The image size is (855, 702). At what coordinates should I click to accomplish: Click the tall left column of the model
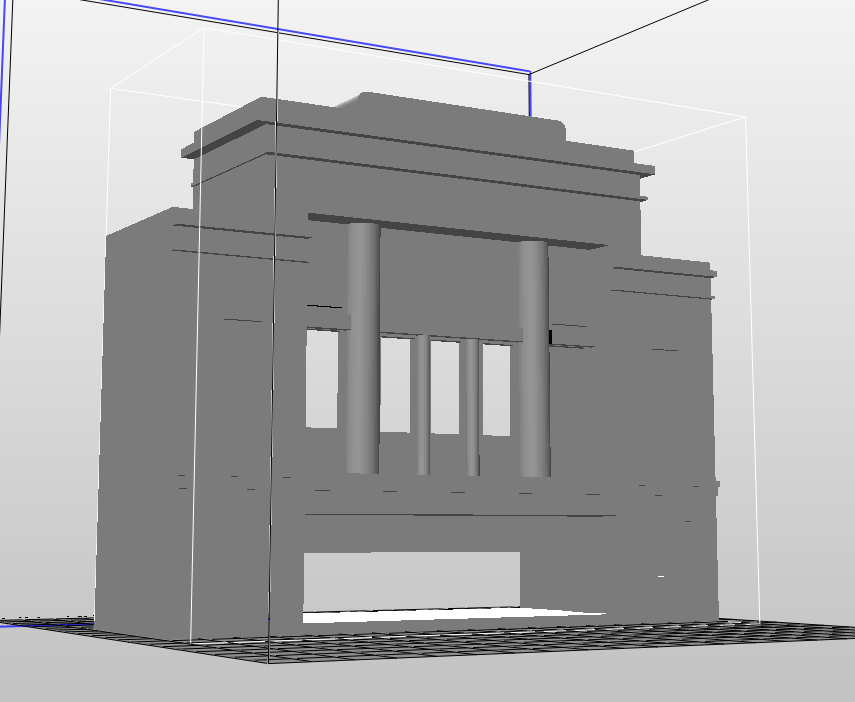click(x=363, y=350)
